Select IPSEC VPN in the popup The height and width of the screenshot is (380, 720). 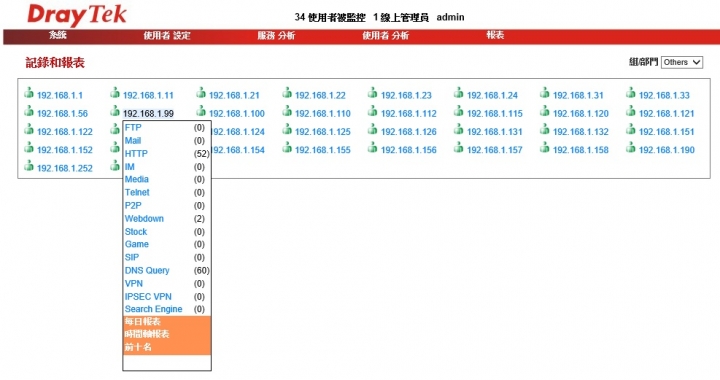148,296
